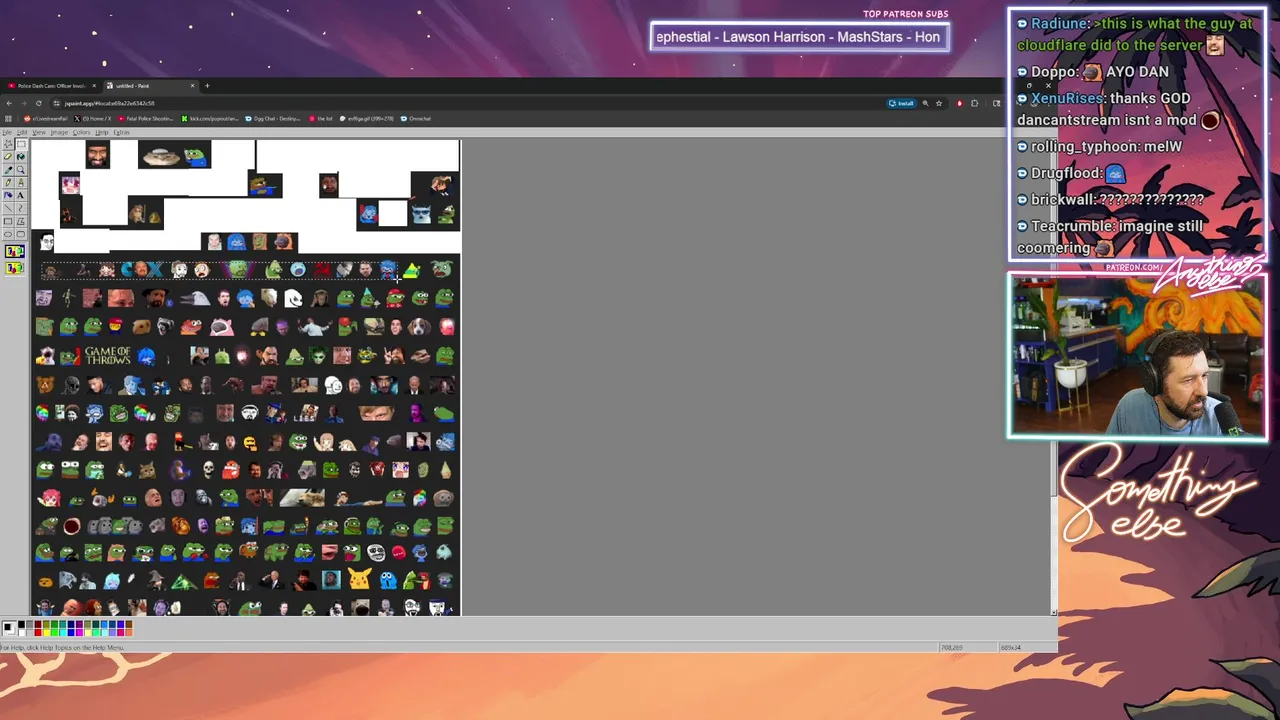Click the Install app button
Viewport: 1280px width, 720px height.
(x=901, y=103)
